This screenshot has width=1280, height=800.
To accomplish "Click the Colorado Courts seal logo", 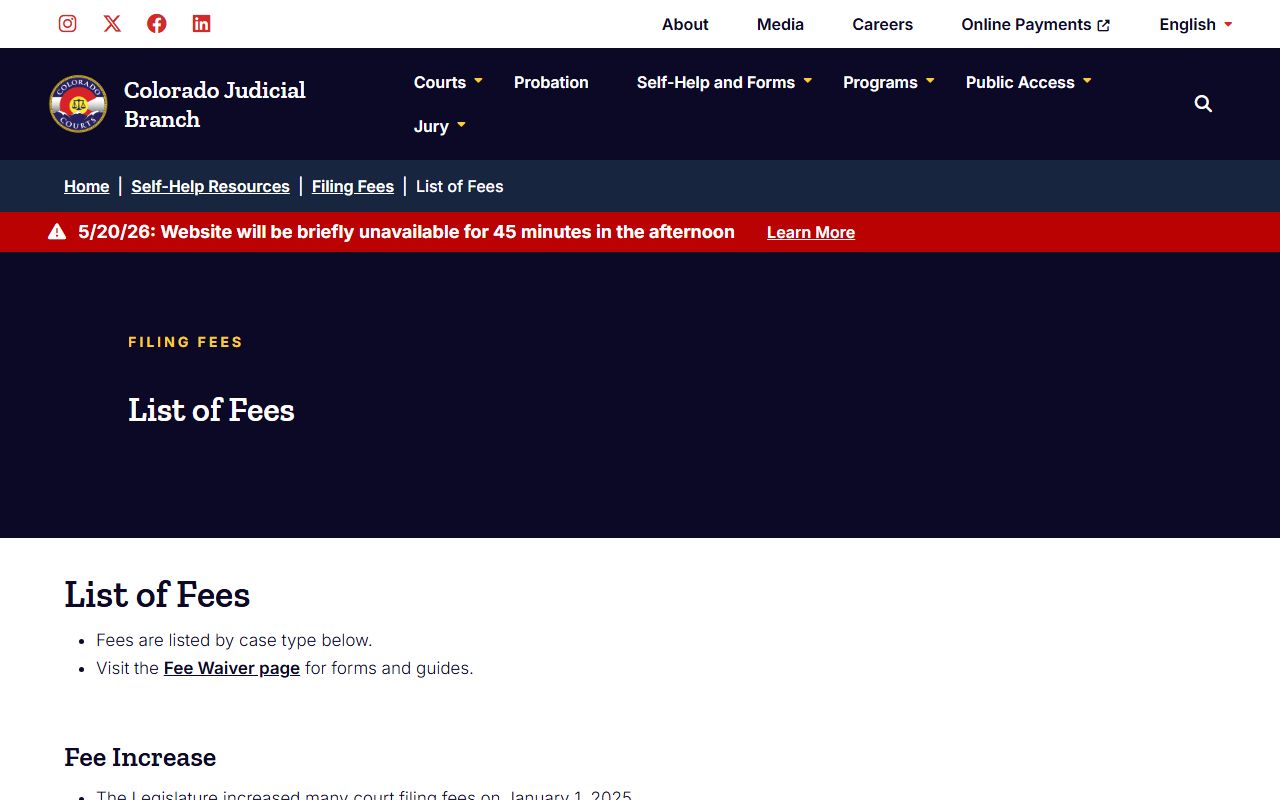I will click(x=78, y=104).
